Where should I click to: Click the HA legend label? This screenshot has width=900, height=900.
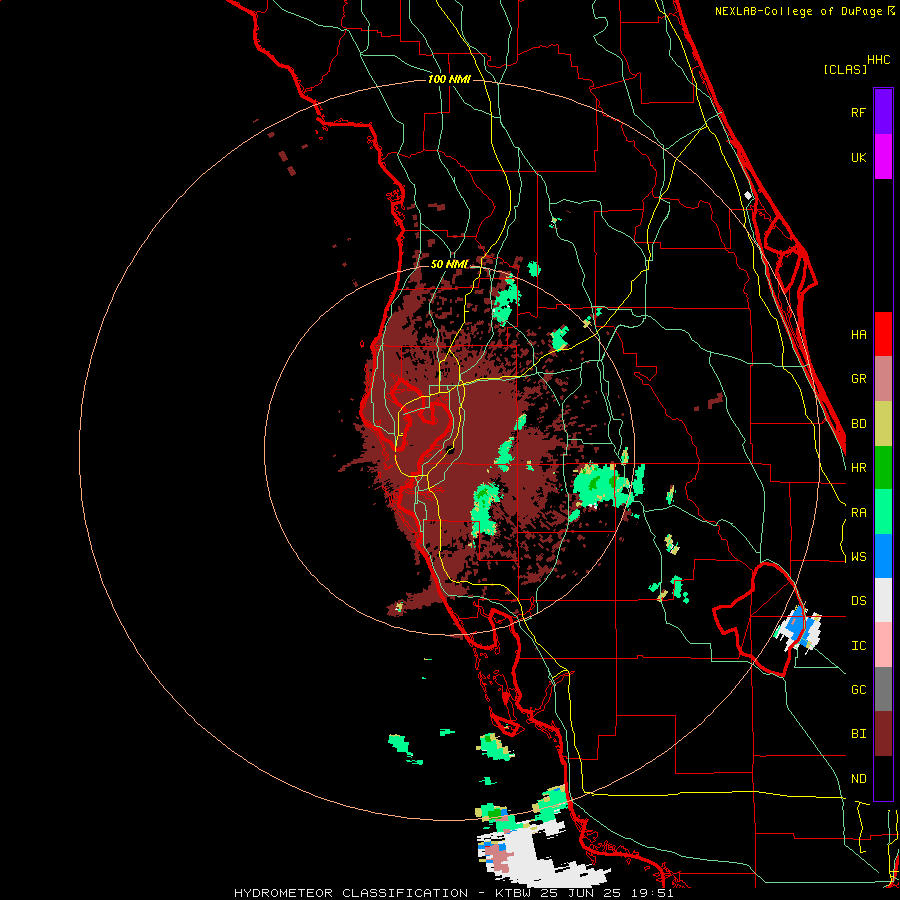coord(858,334)
